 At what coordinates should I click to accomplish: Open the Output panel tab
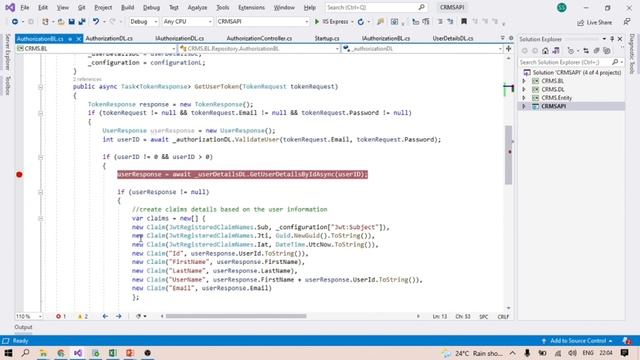pyautogui.click(x=23, y=327)
